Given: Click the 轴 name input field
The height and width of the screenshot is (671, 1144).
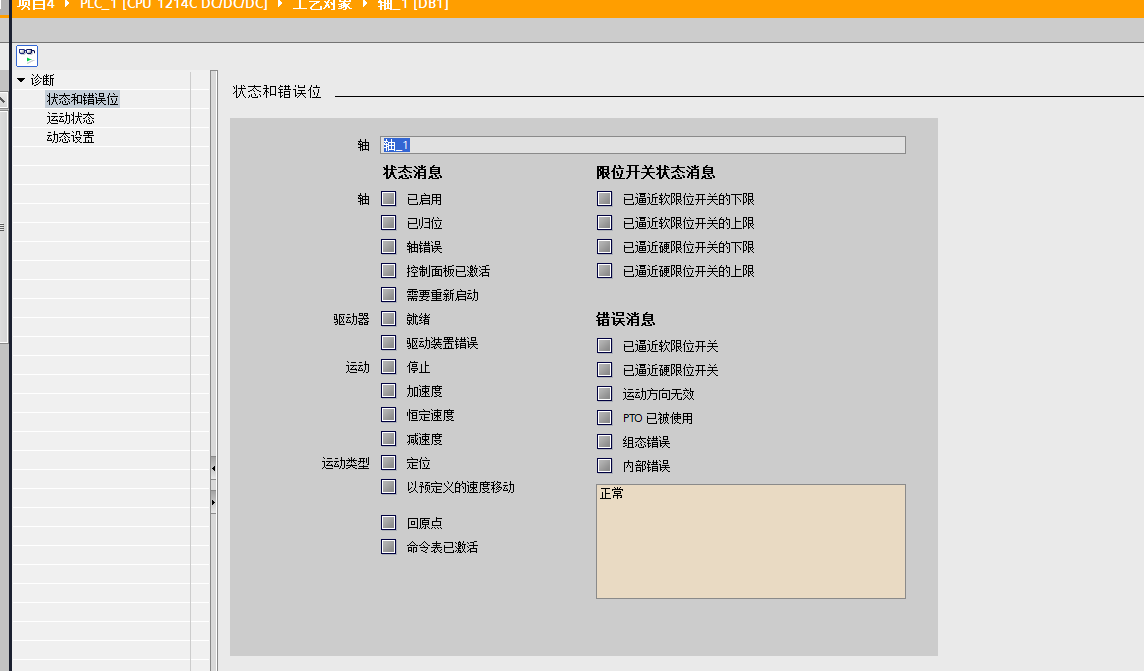Looking at the screenshot, I should tap(643, 145).
